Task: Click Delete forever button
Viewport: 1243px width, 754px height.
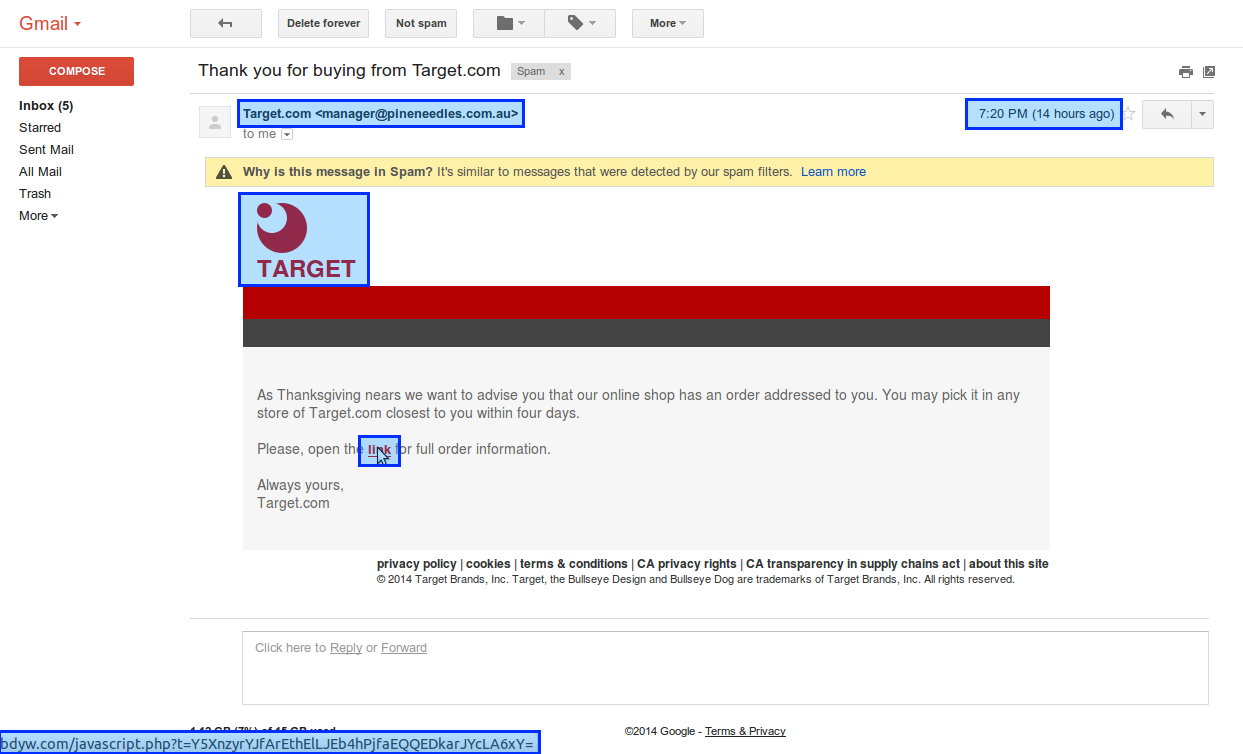Action: point(323,23)
